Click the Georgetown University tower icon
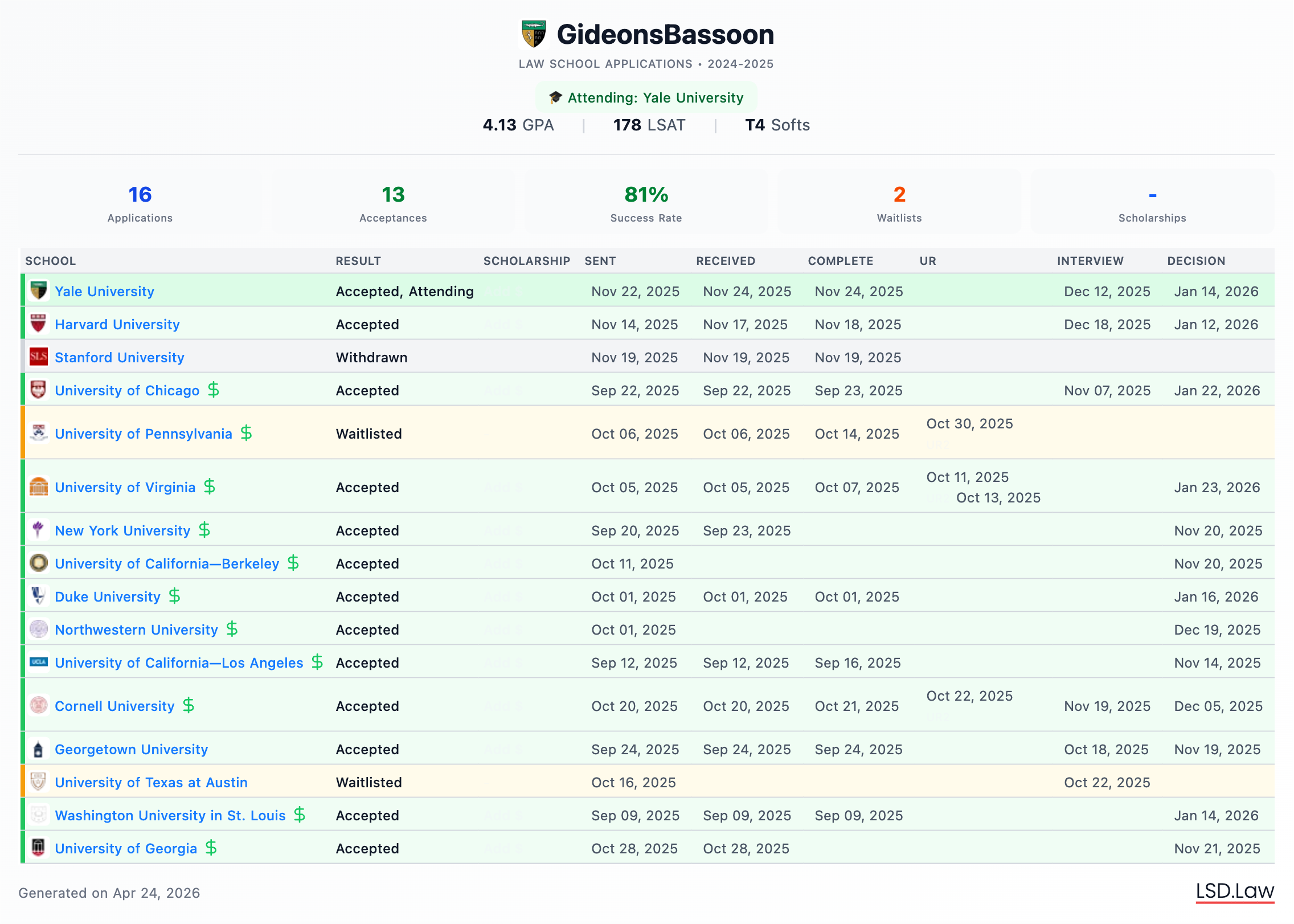This screenshot has height=924, width=1294. tap(38, 749)
